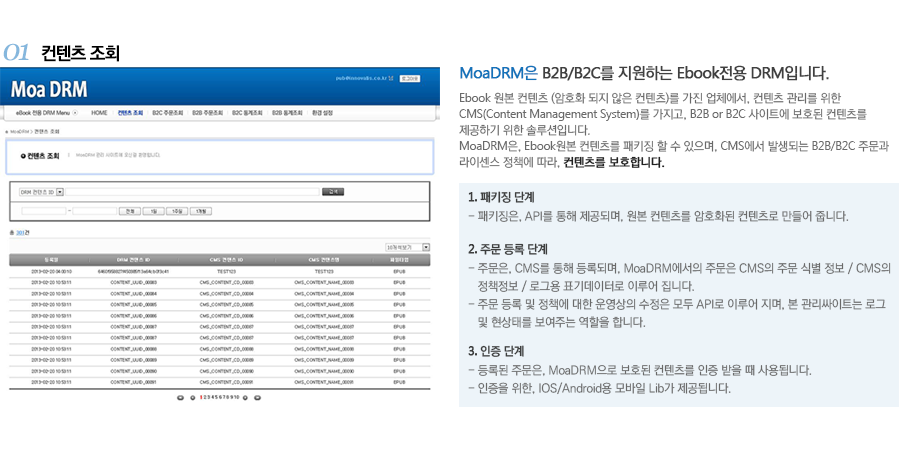This screenshot has height=455, width=900.
Task: Click the CMS 컨텐츠명 column header
Action: tap(324, 260)
